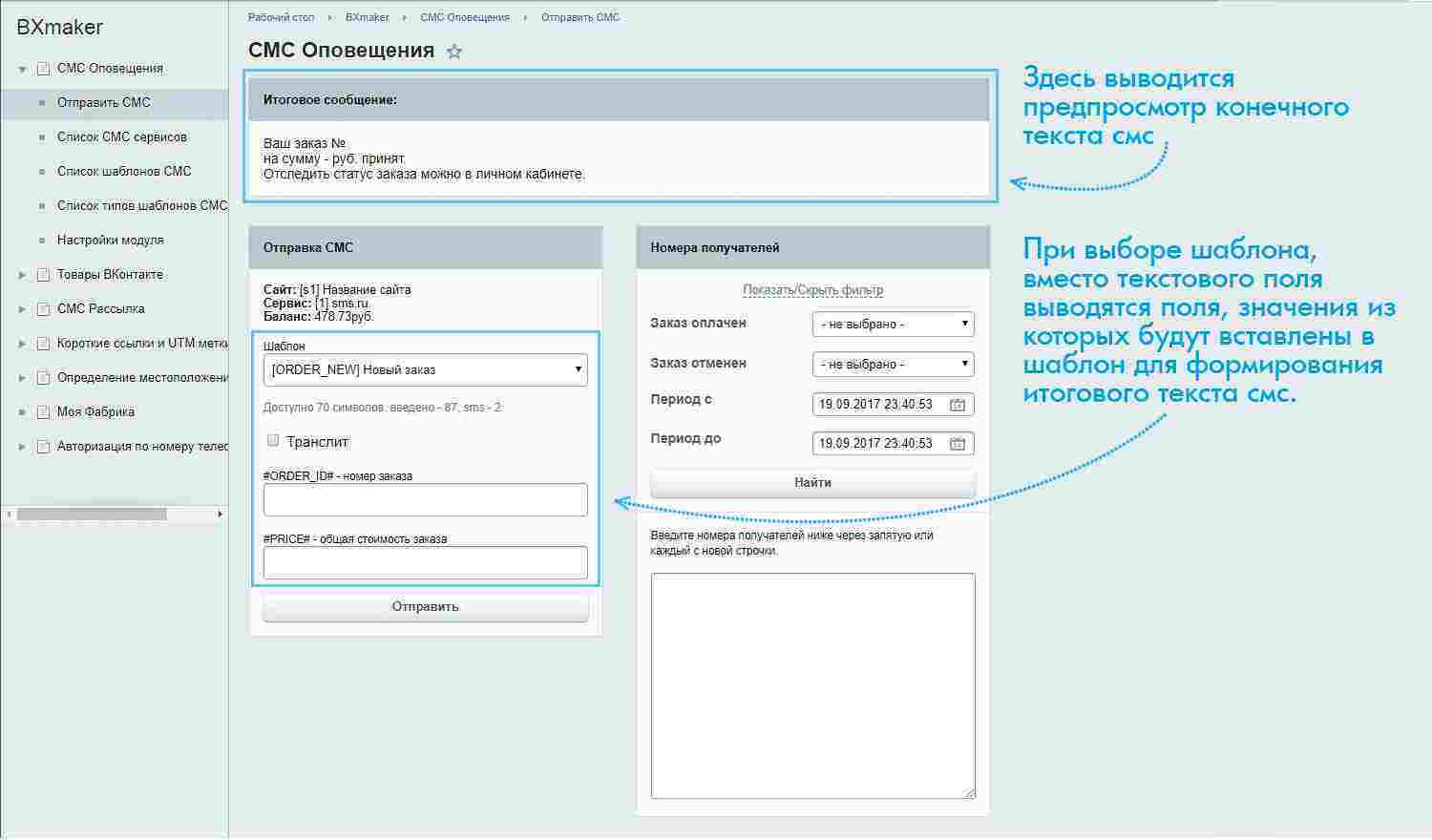The height and width of the screenshot is (840, 1432).
Task: Expand the Моя Фабрика section
Action: click(22, 412)
